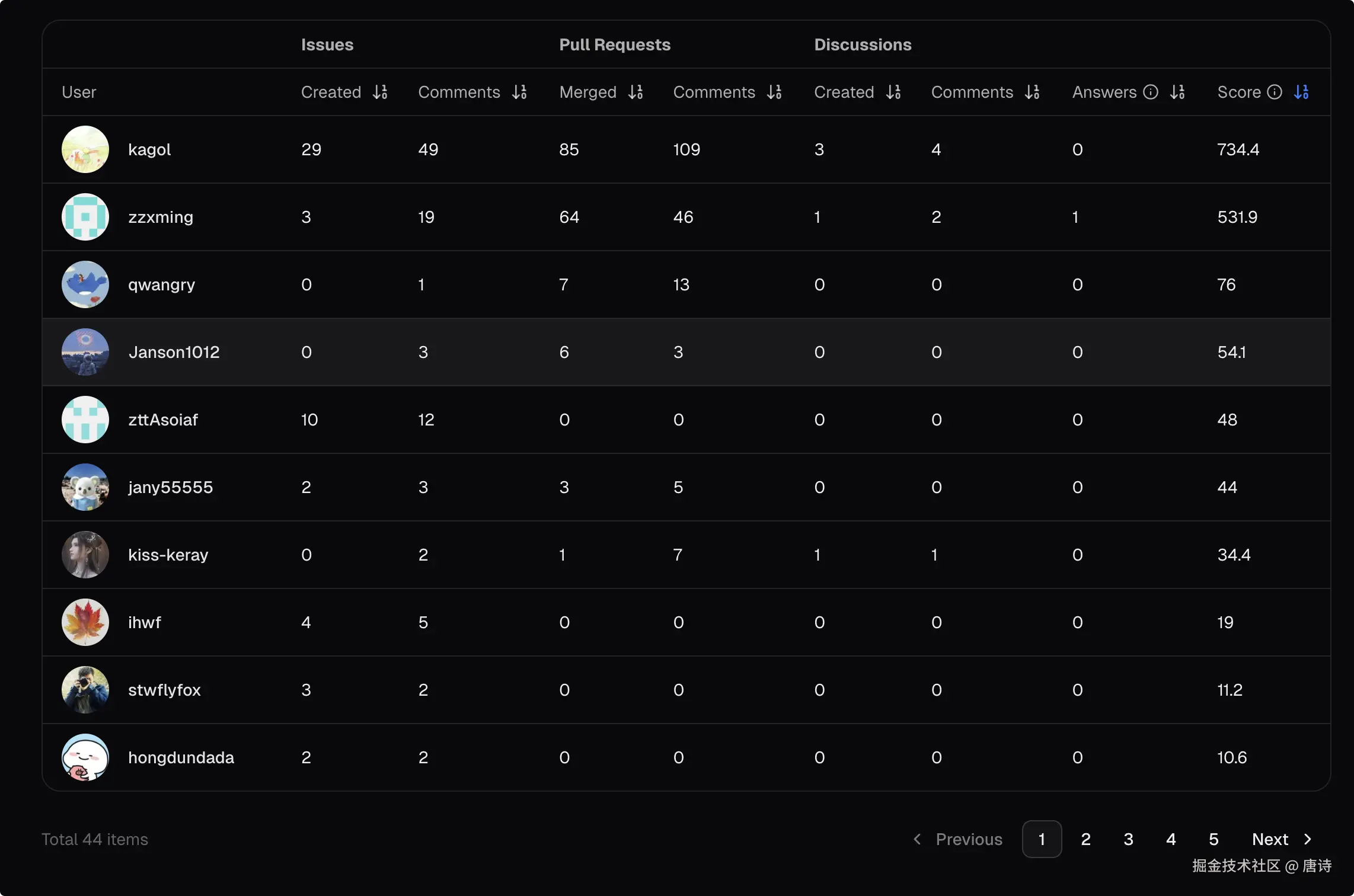Click the kiss-keray username
The width and height of the screenshot is (1354, 896).
point(168,555)
